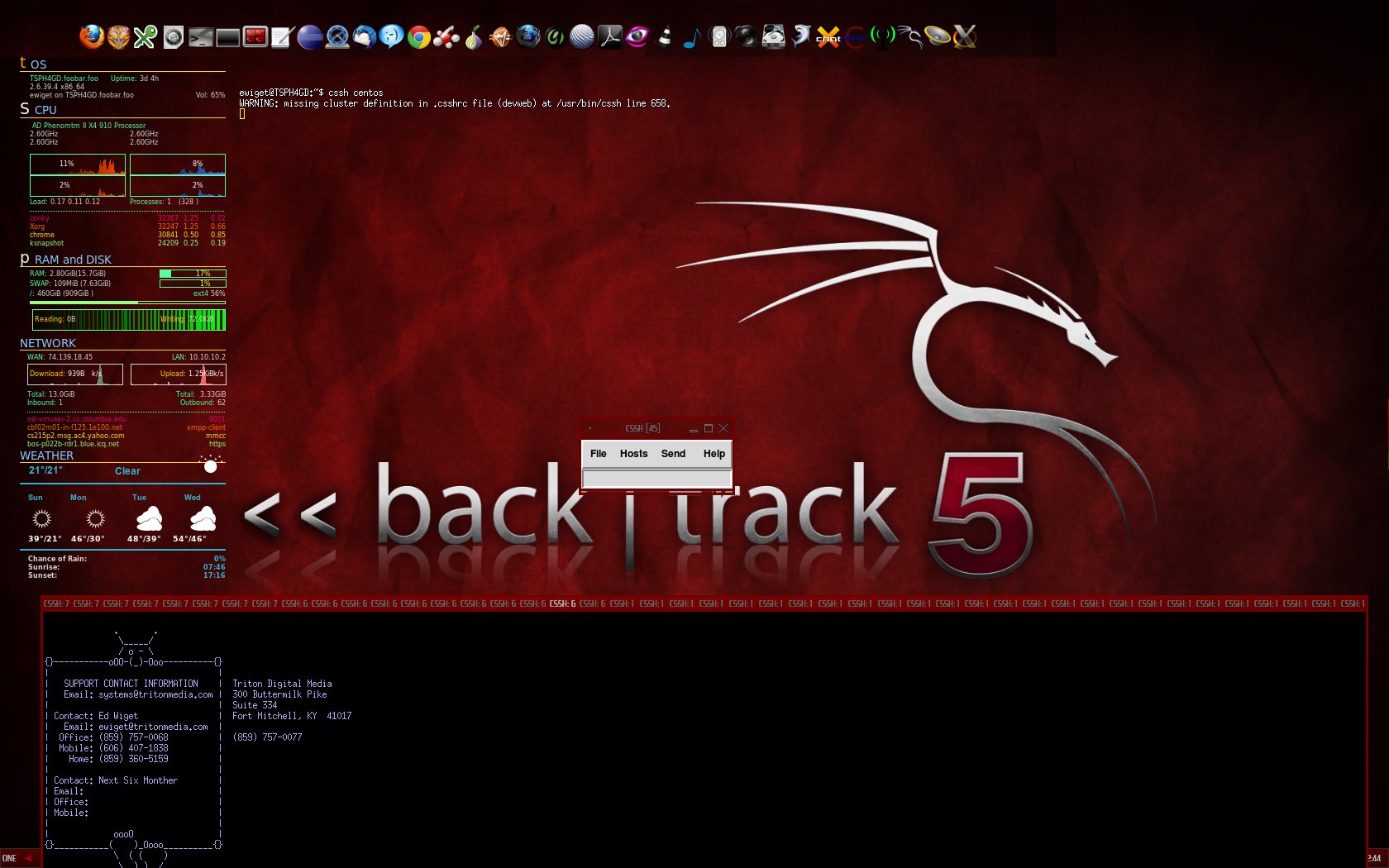Click Triton Digital Media text line
Screen dimensions: 1389x868
coord(282,684)
